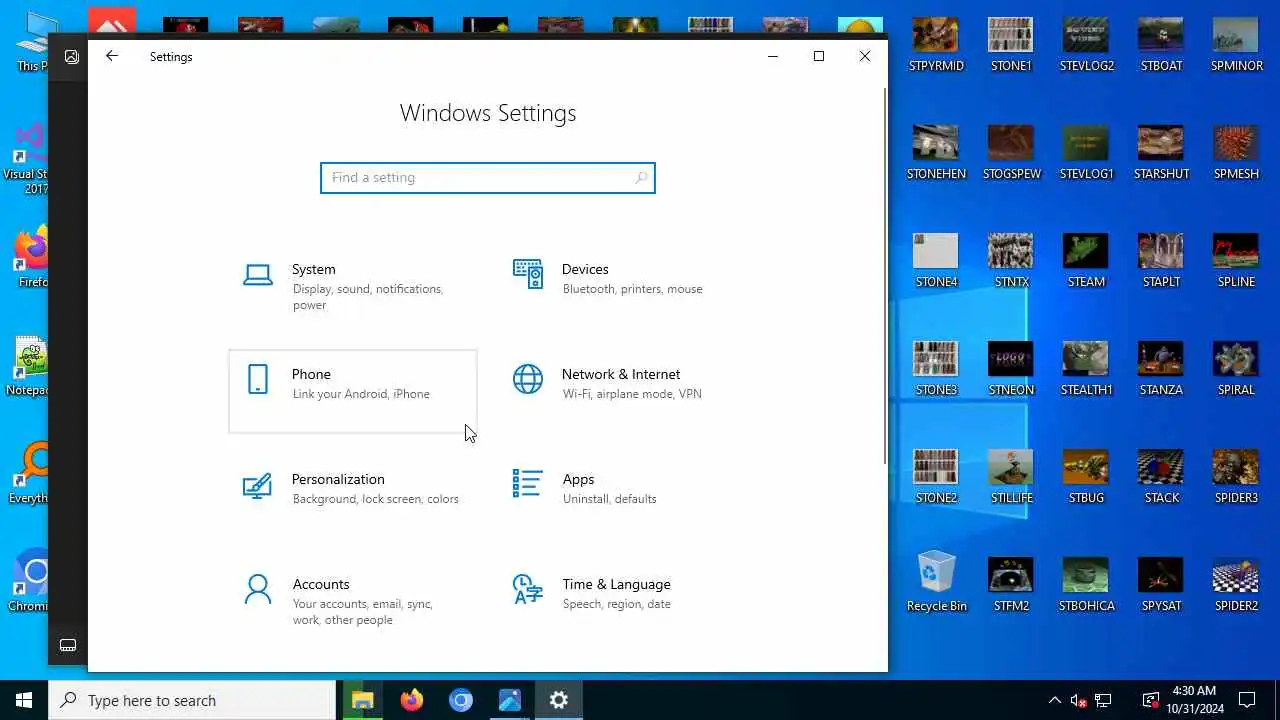Screen dimensions: 1280x720
Task: Select the STONE3 desktop icon
Action: (x=936, y=369)
